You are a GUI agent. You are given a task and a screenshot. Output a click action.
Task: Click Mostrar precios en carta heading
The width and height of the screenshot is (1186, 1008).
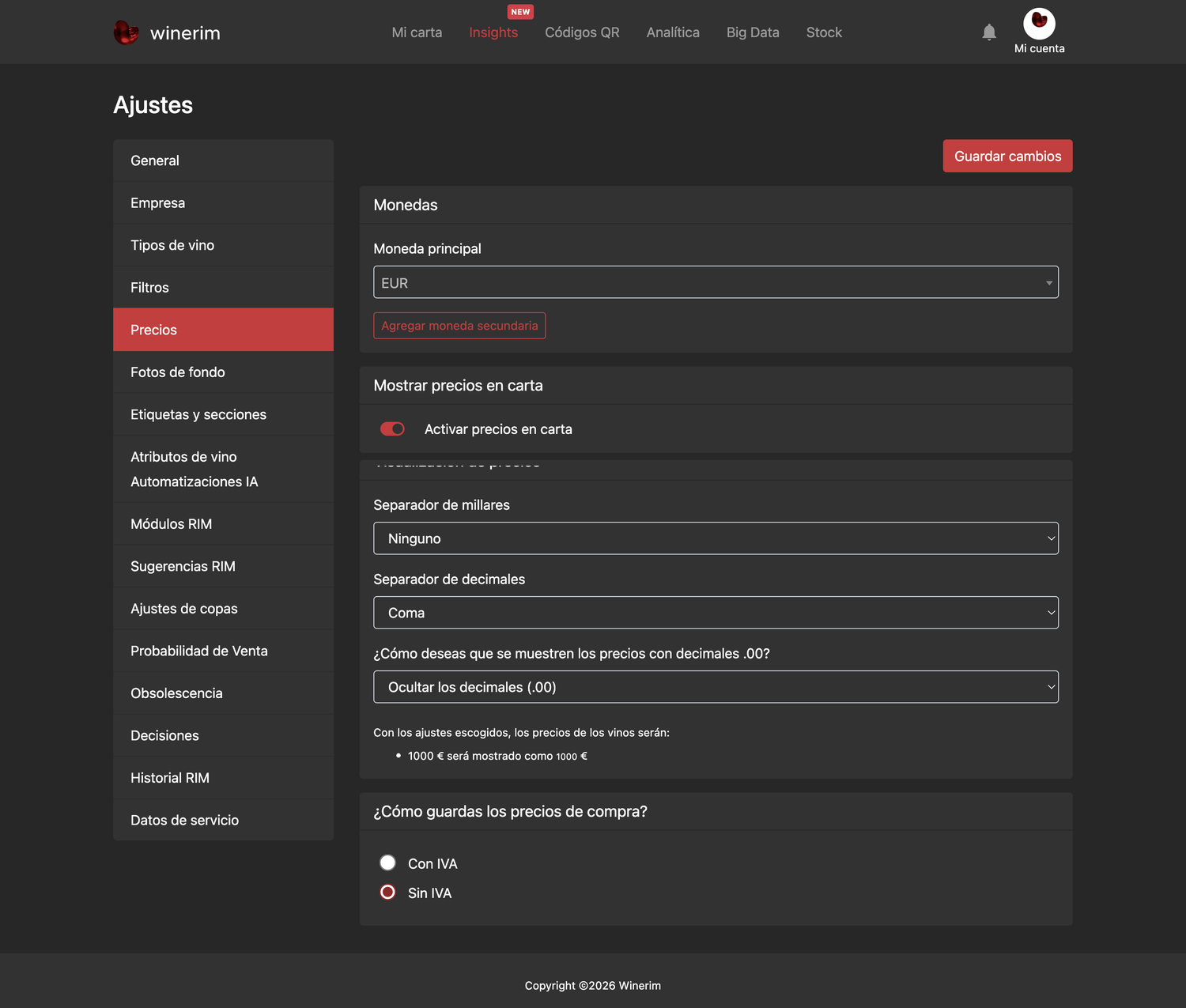point(458,385)
